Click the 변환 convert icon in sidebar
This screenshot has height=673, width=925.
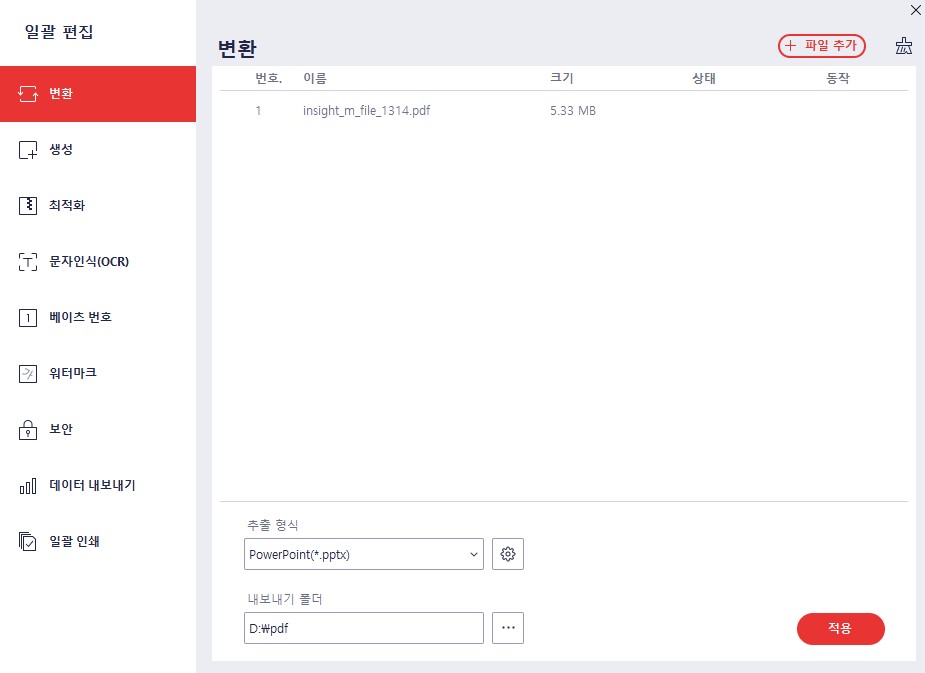(28, 94)
